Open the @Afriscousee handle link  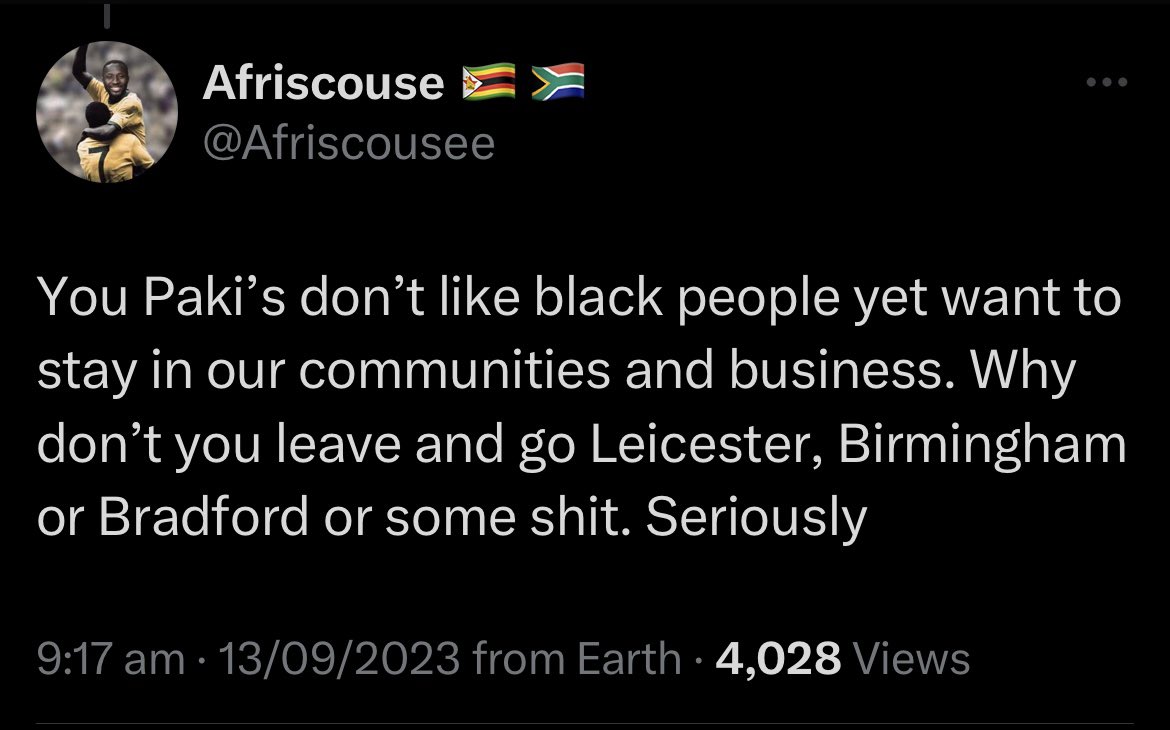pyautogui.click(x=348, y=144)
